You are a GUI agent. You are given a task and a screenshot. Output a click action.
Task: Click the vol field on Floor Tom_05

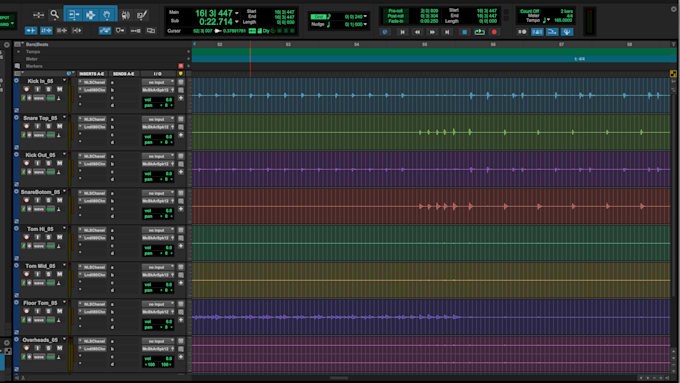[x=158, y=321]
